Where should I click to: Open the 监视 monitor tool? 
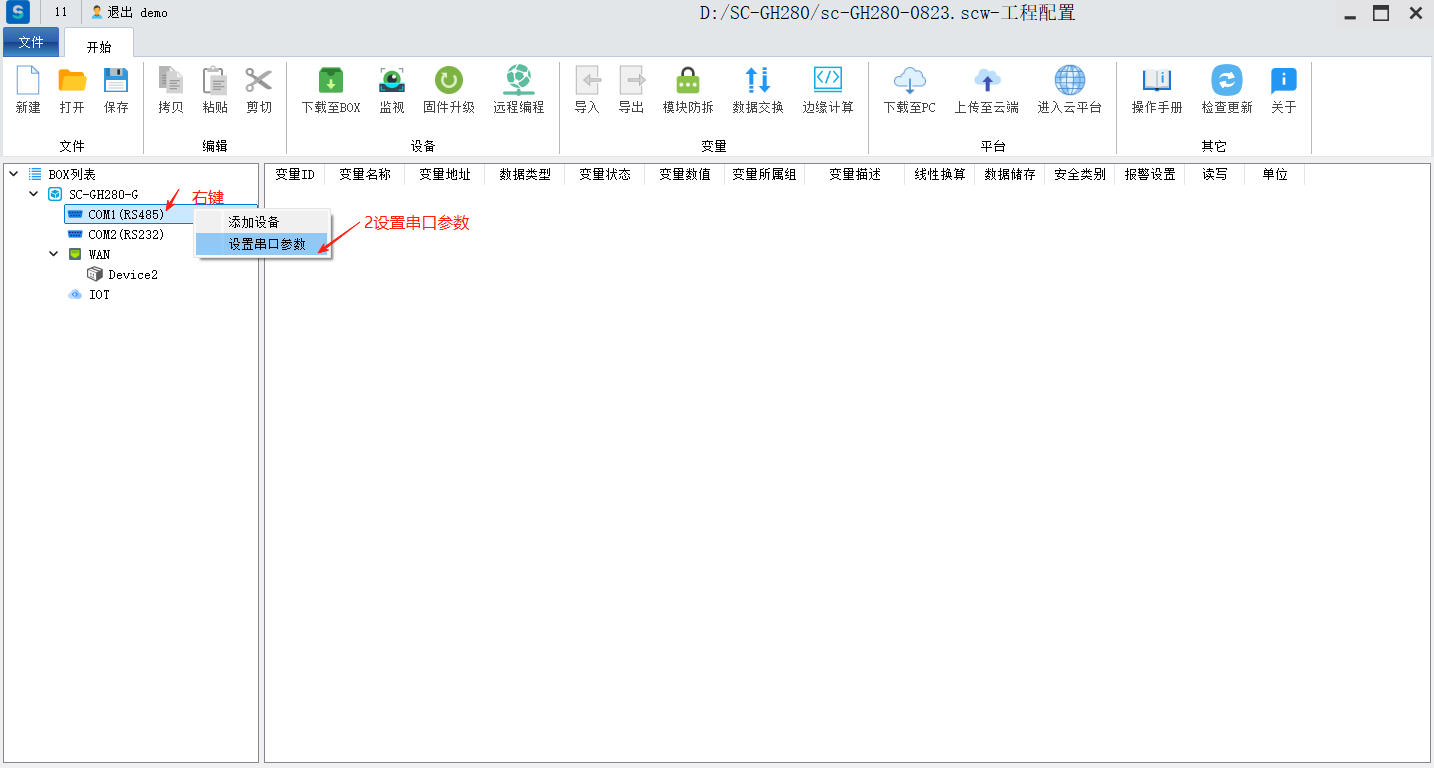click(391, 81)
